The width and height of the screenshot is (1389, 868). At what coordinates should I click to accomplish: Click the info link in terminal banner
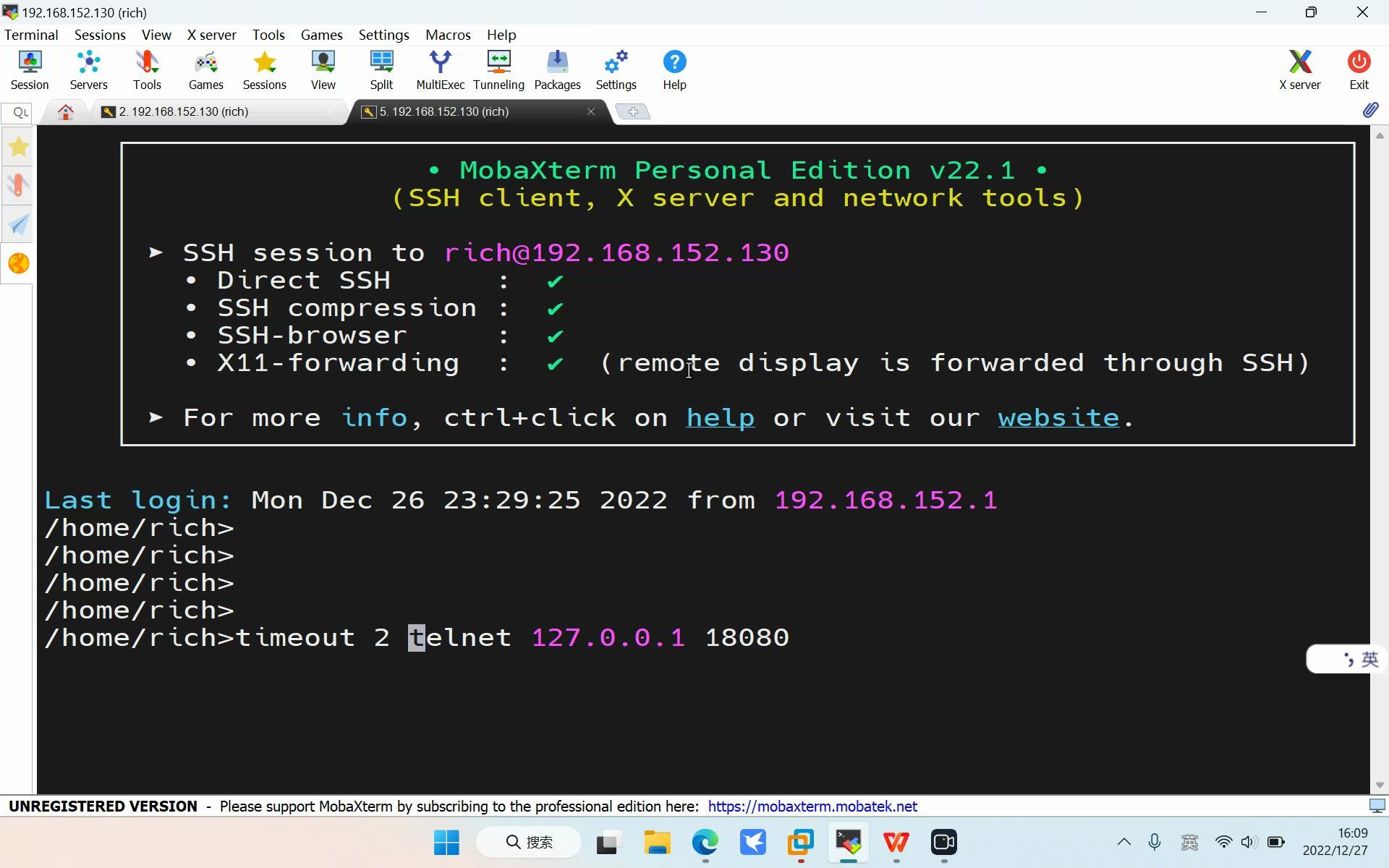[x=374, y=418]
